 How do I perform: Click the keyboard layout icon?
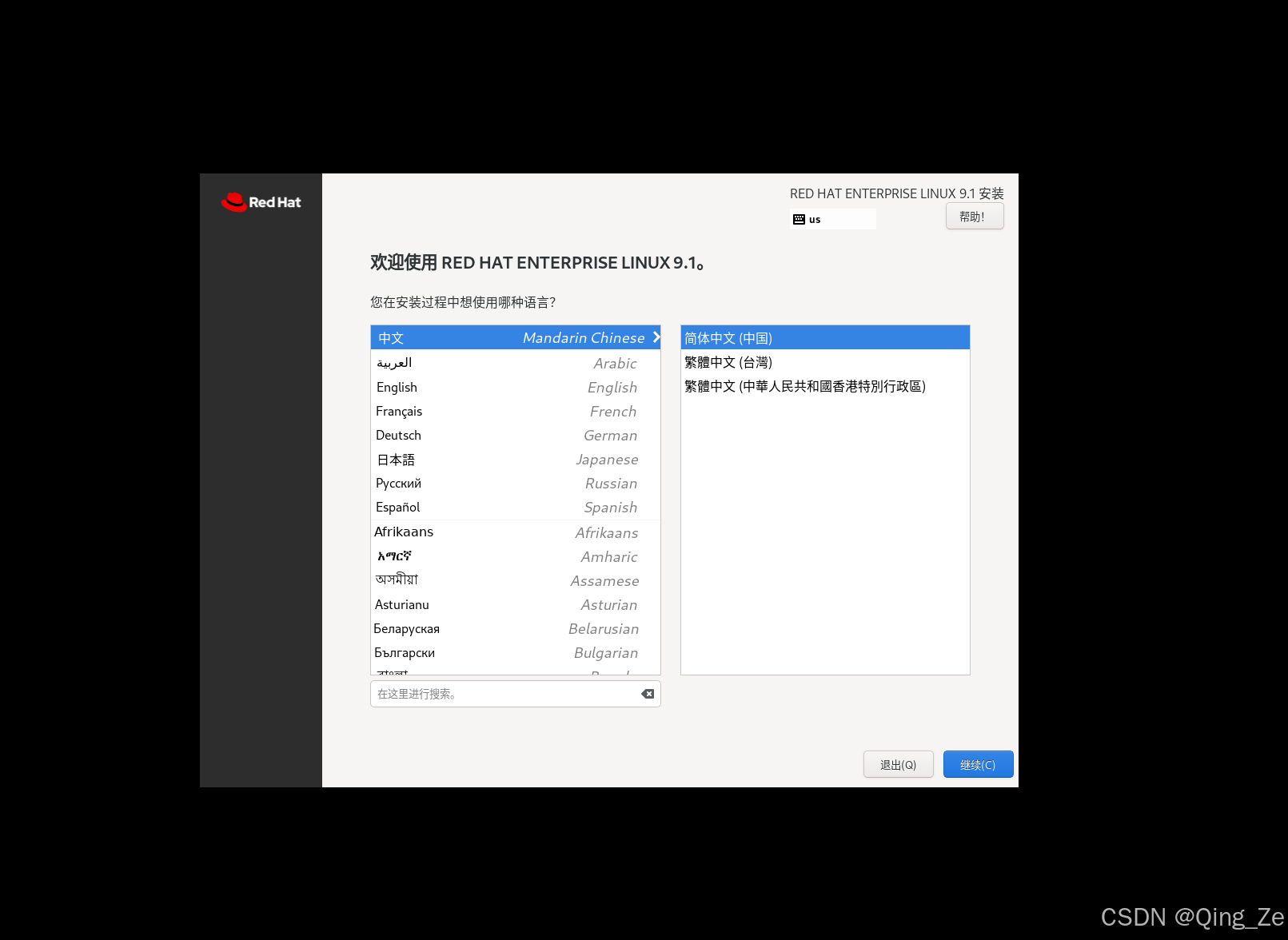point(799,219)
